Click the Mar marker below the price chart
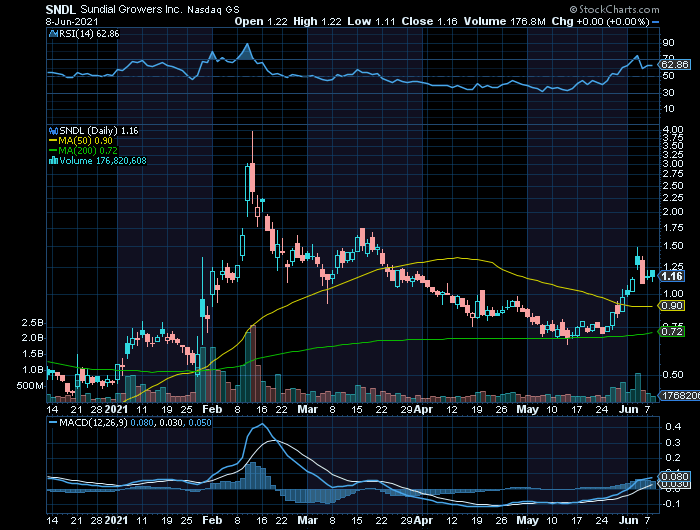Screen dimensions: 700x530 tap(308, 409)
